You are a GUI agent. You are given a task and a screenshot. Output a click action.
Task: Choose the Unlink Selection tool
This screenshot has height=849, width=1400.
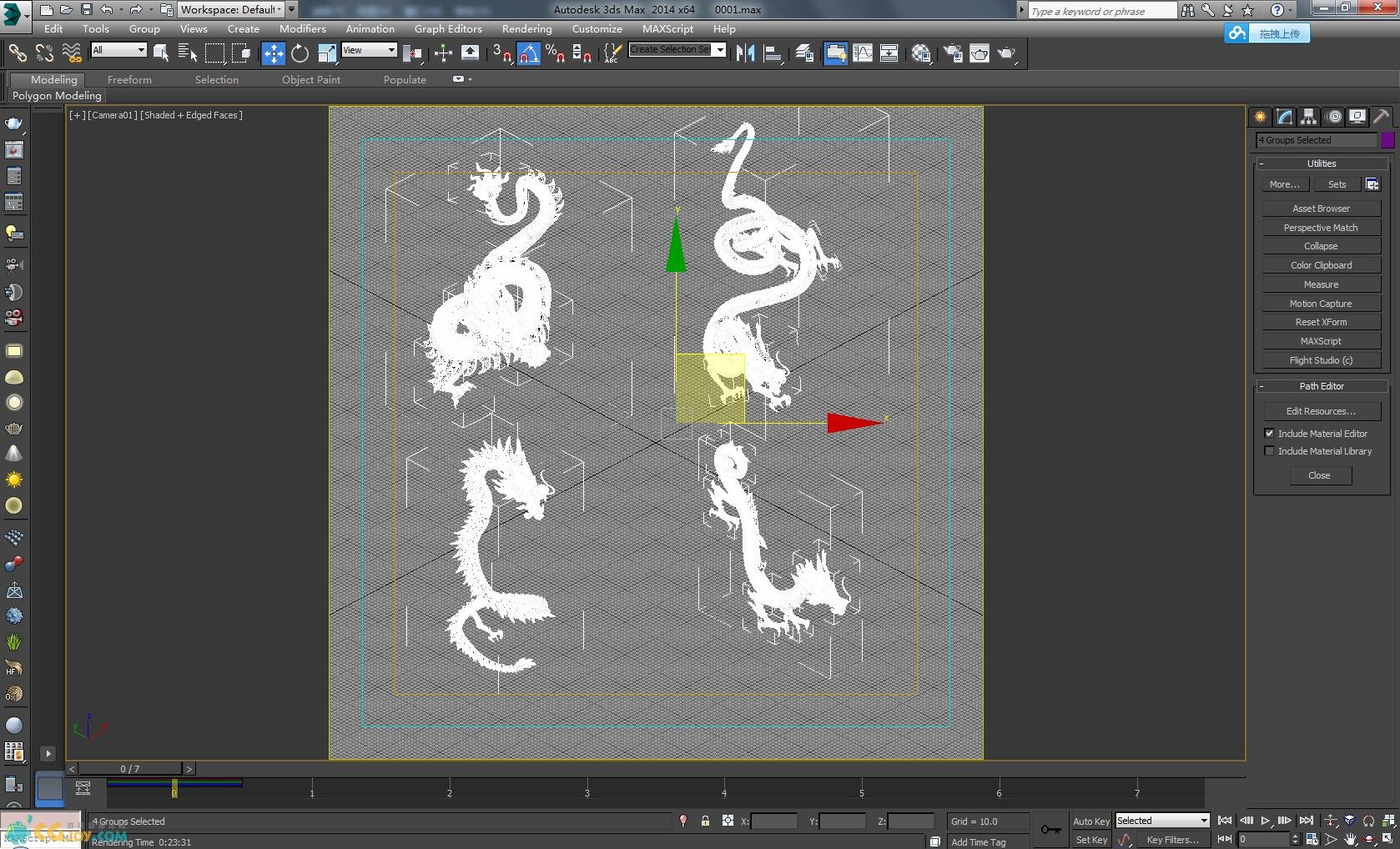point(44,53)
